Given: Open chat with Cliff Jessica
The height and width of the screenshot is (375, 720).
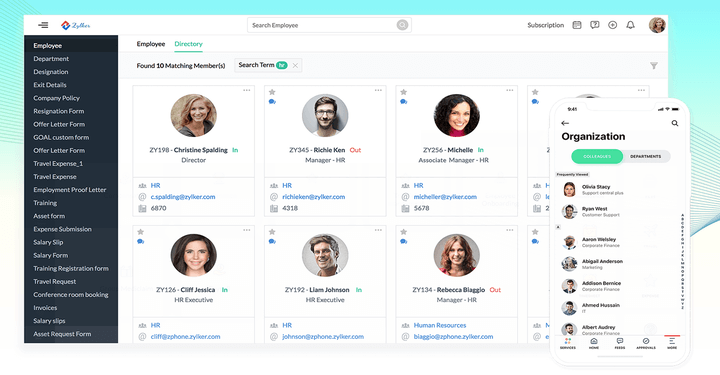Looking at the screenshot, I should pyautogui.click(x=141, y=241).
